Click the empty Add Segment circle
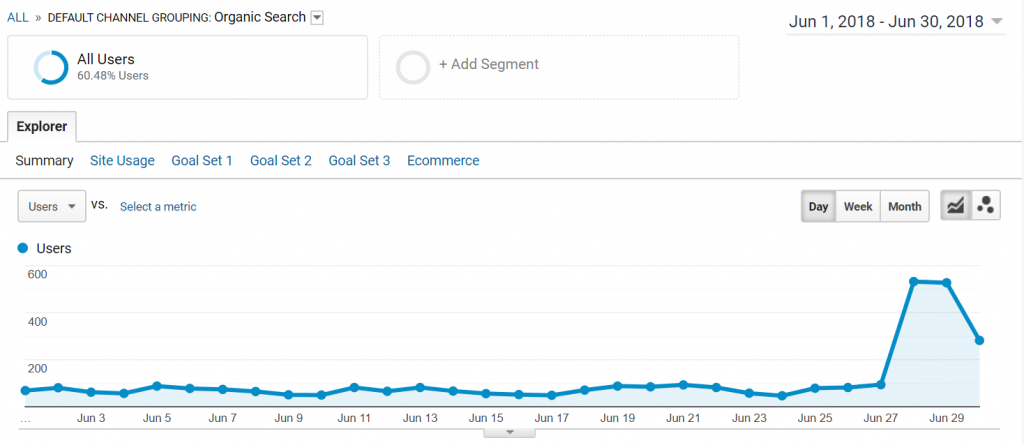Screen dimensions: 1024x445 pyautogui.click(x=413, y=67)
